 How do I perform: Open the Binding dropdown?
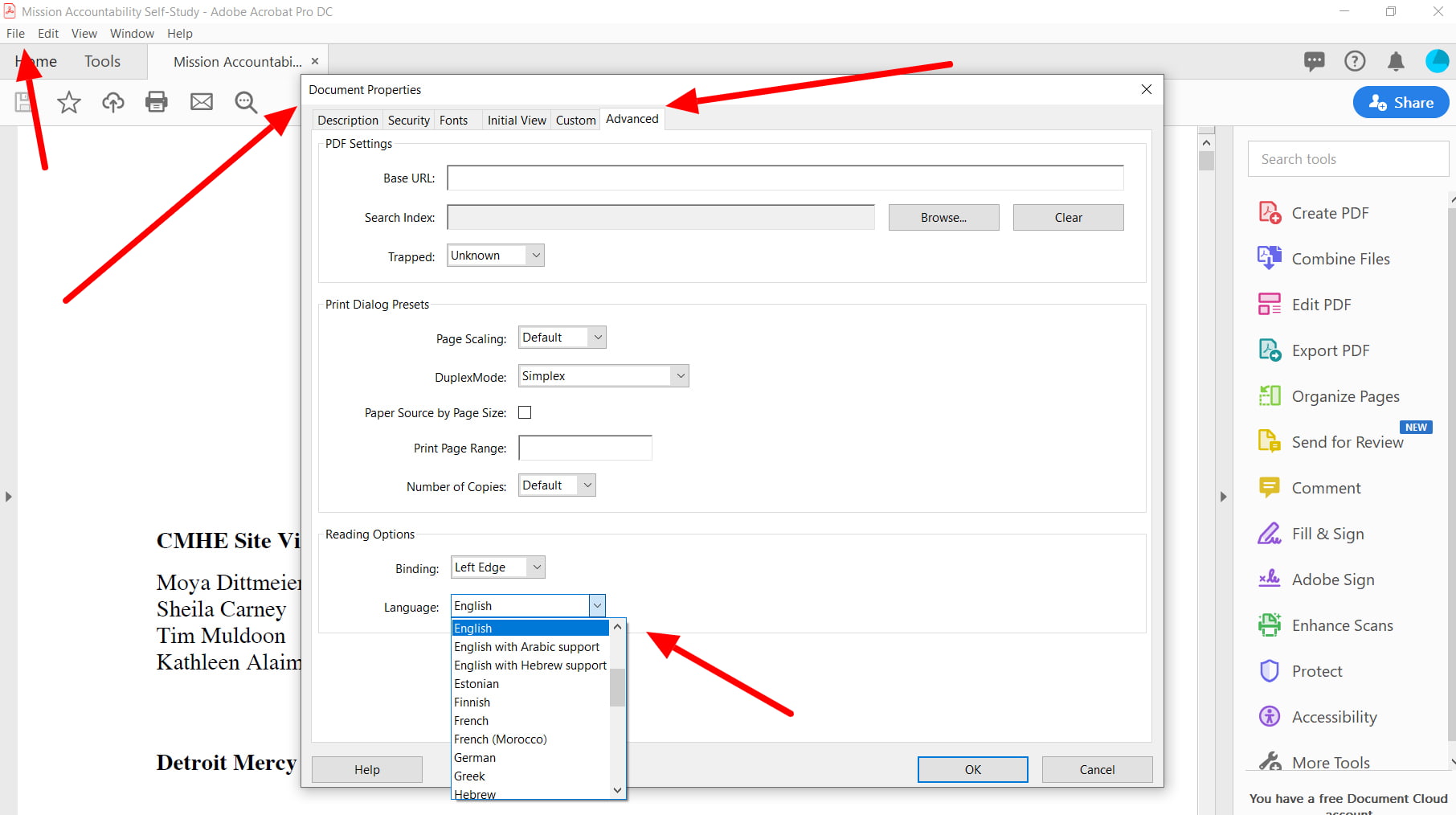[498, 567]
